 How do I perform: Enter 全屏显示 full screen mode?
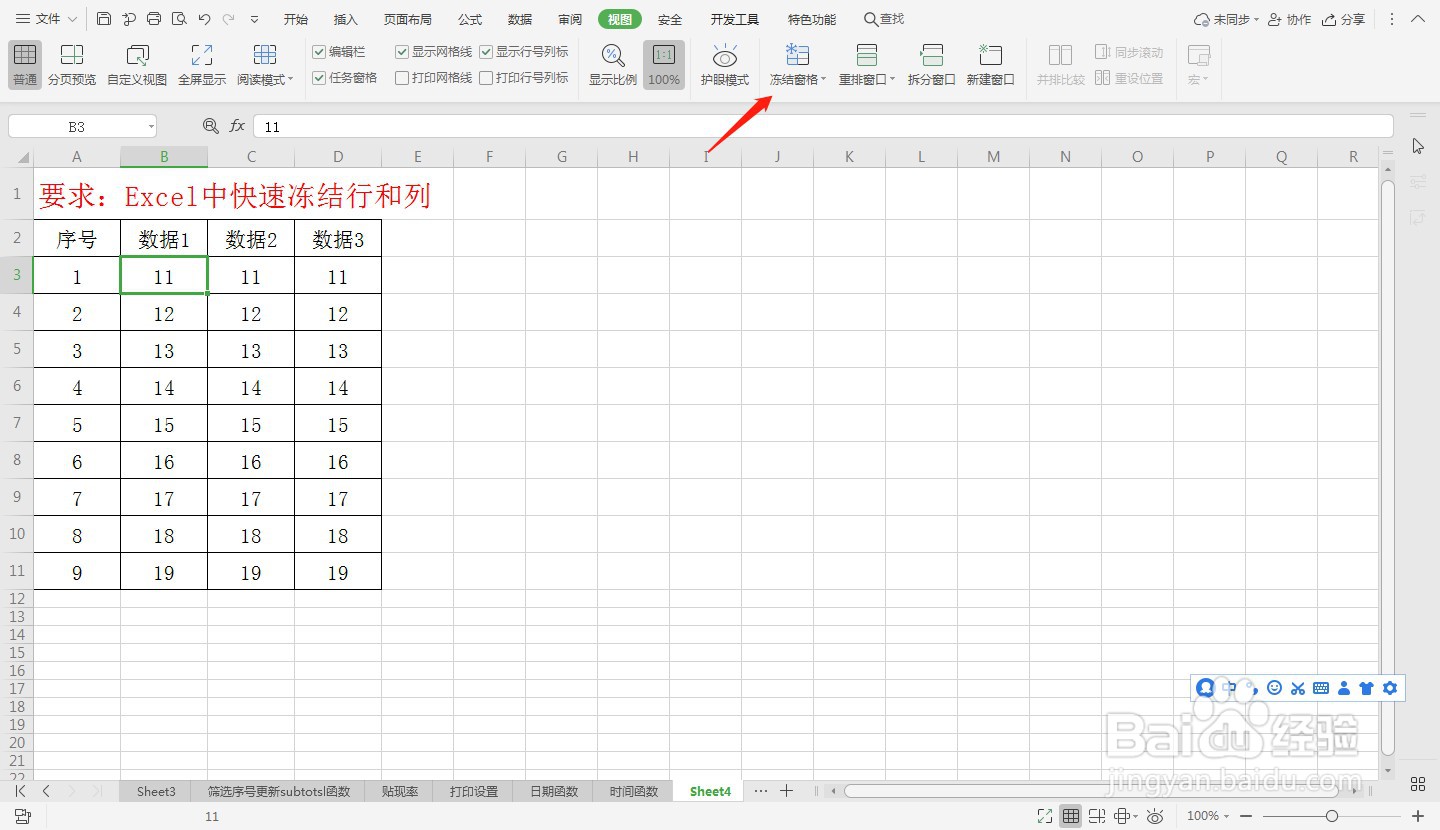[x=202, y=64]
